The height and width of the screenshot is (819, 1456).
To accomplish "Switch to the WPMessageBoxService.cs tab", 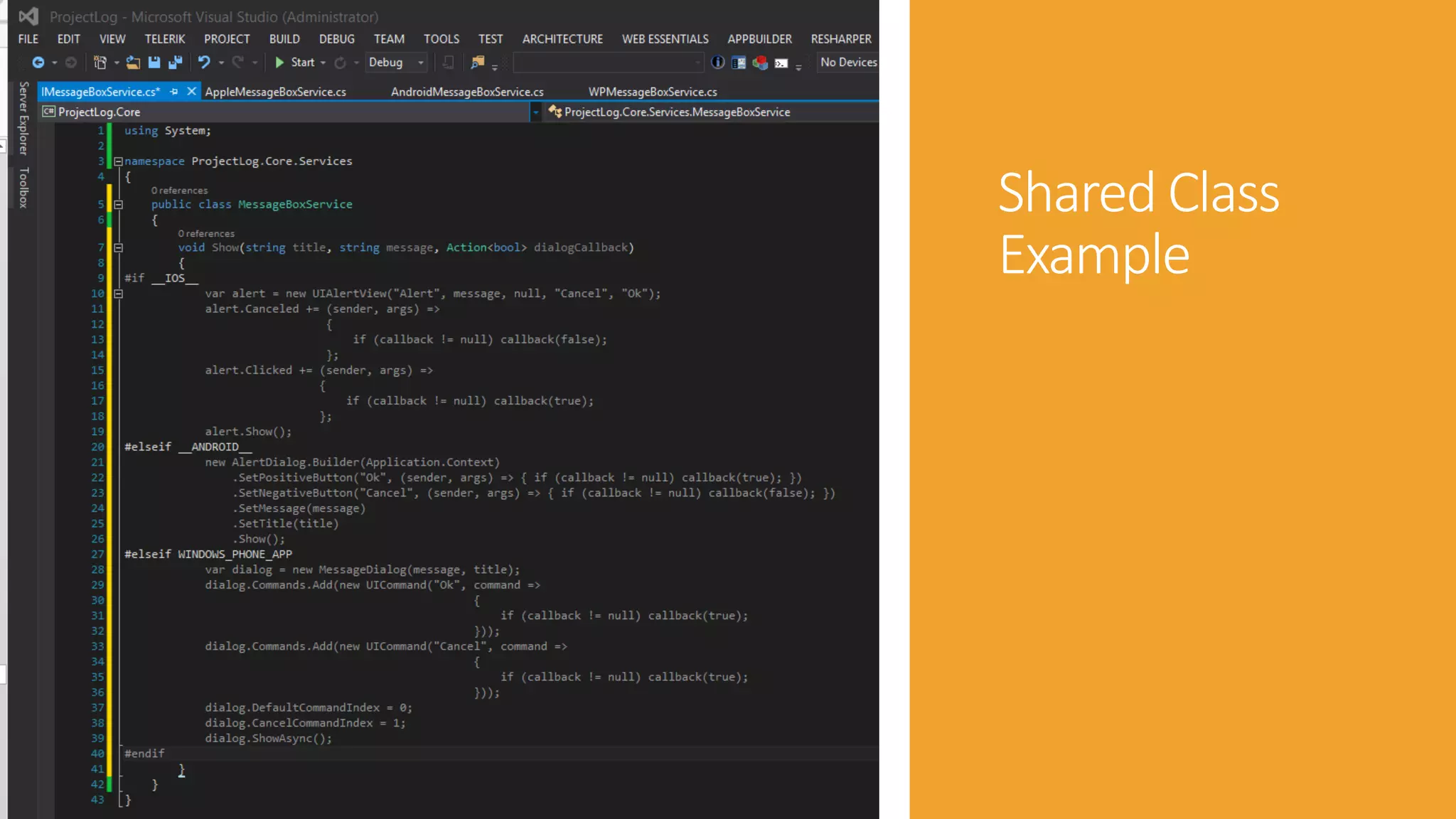I will point(653,92).
